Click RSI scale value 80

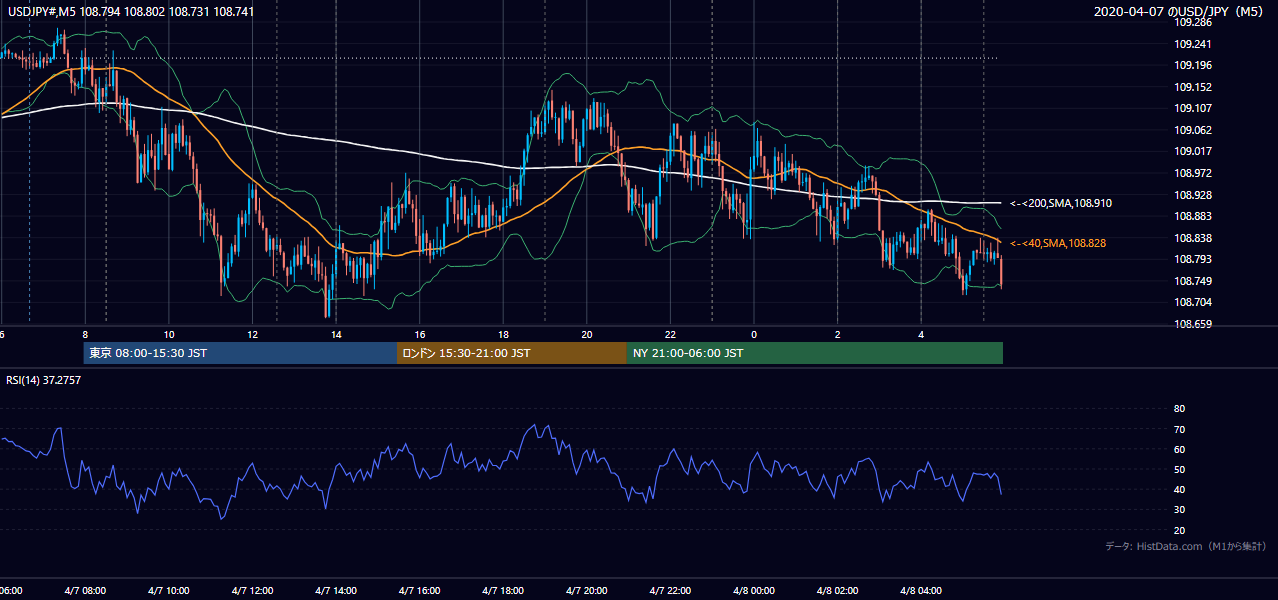[1179, 409]
